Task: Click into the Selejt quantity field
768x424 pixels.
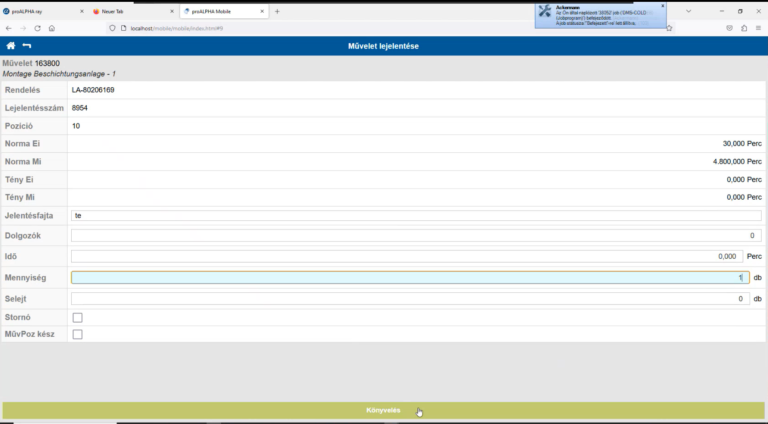Action: click(410, 298)
